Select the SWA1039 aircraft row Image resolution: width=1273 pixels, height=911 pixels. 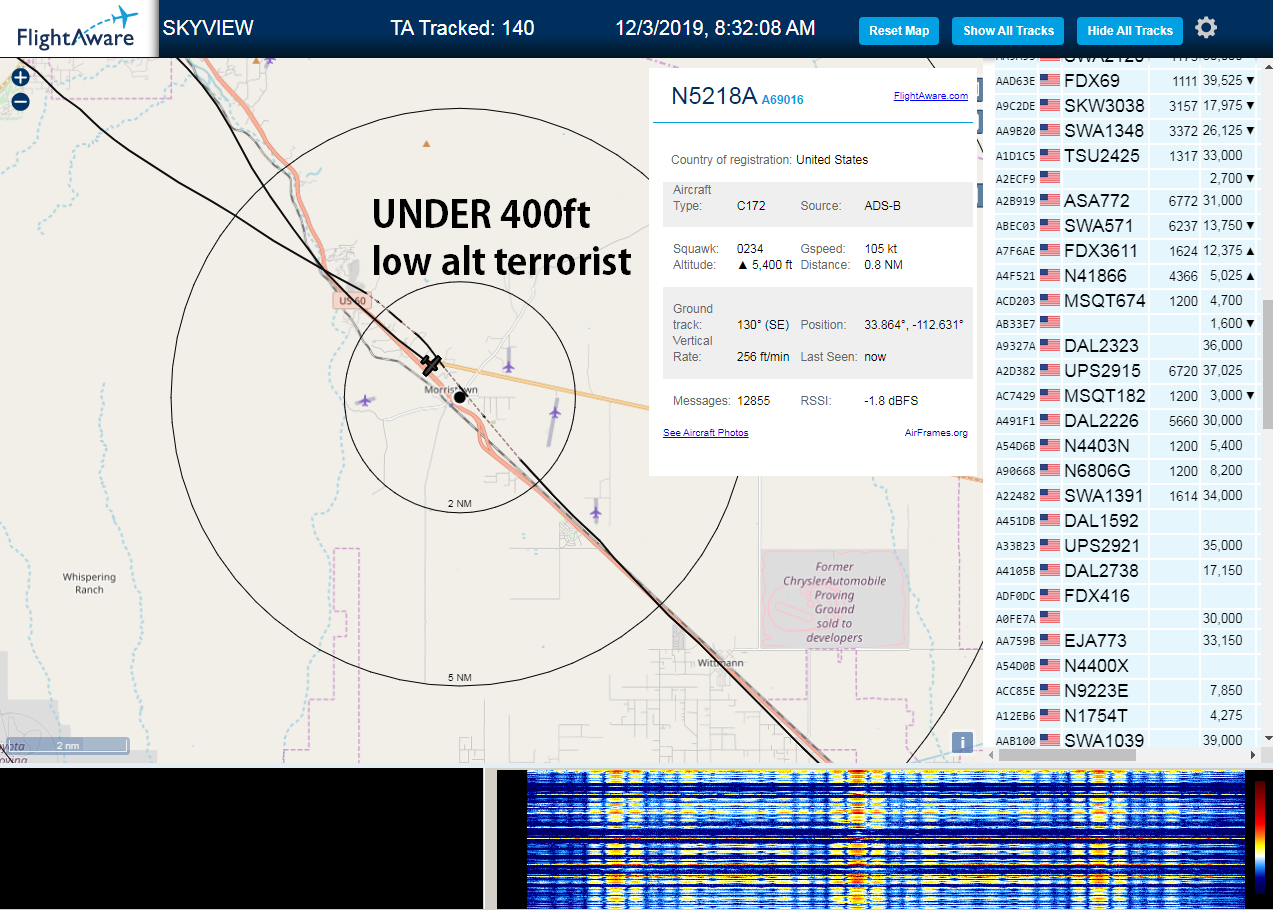point(1126,740)
